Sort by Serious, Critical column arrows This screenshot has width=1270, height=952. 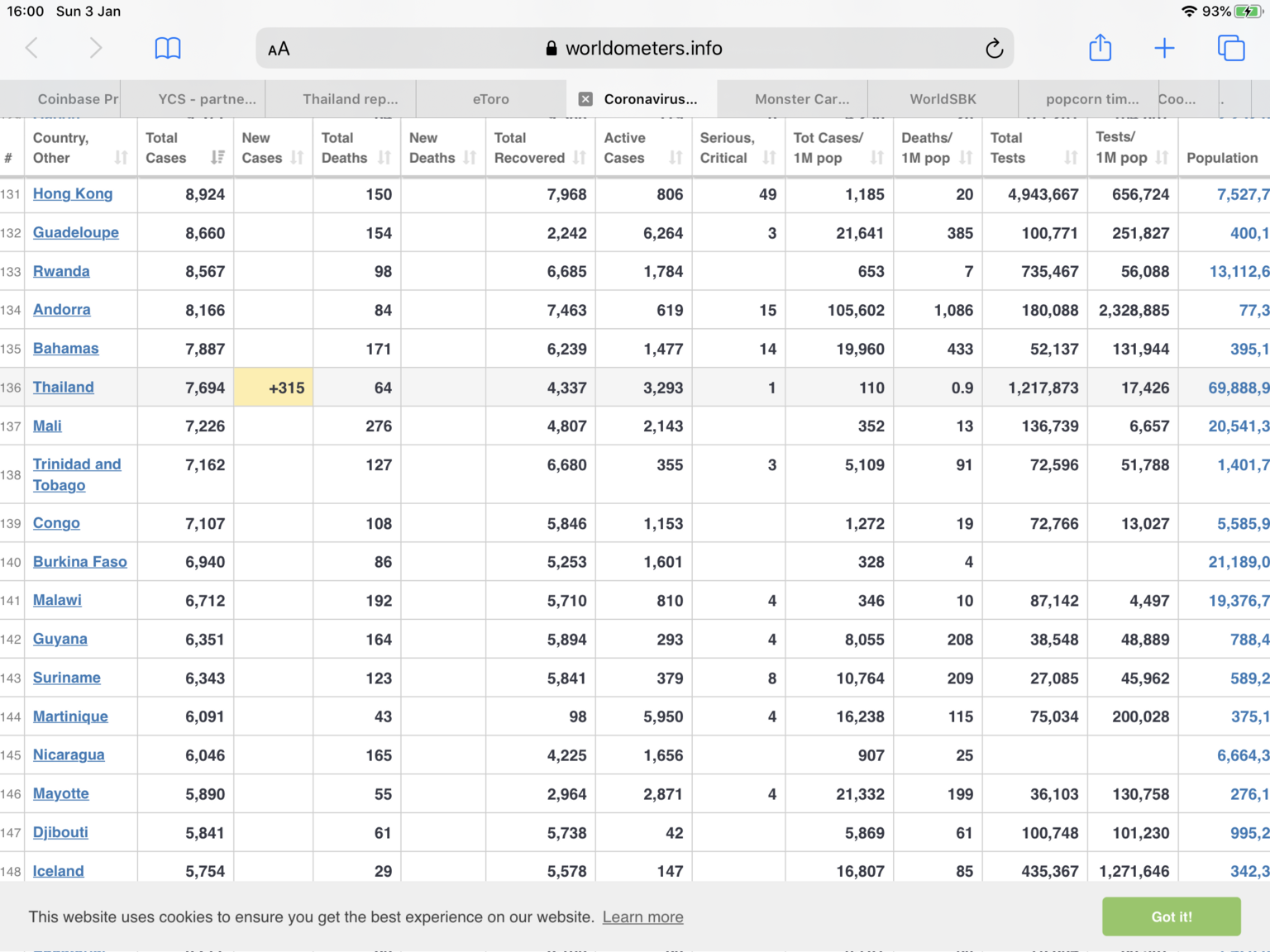[769, 158]
